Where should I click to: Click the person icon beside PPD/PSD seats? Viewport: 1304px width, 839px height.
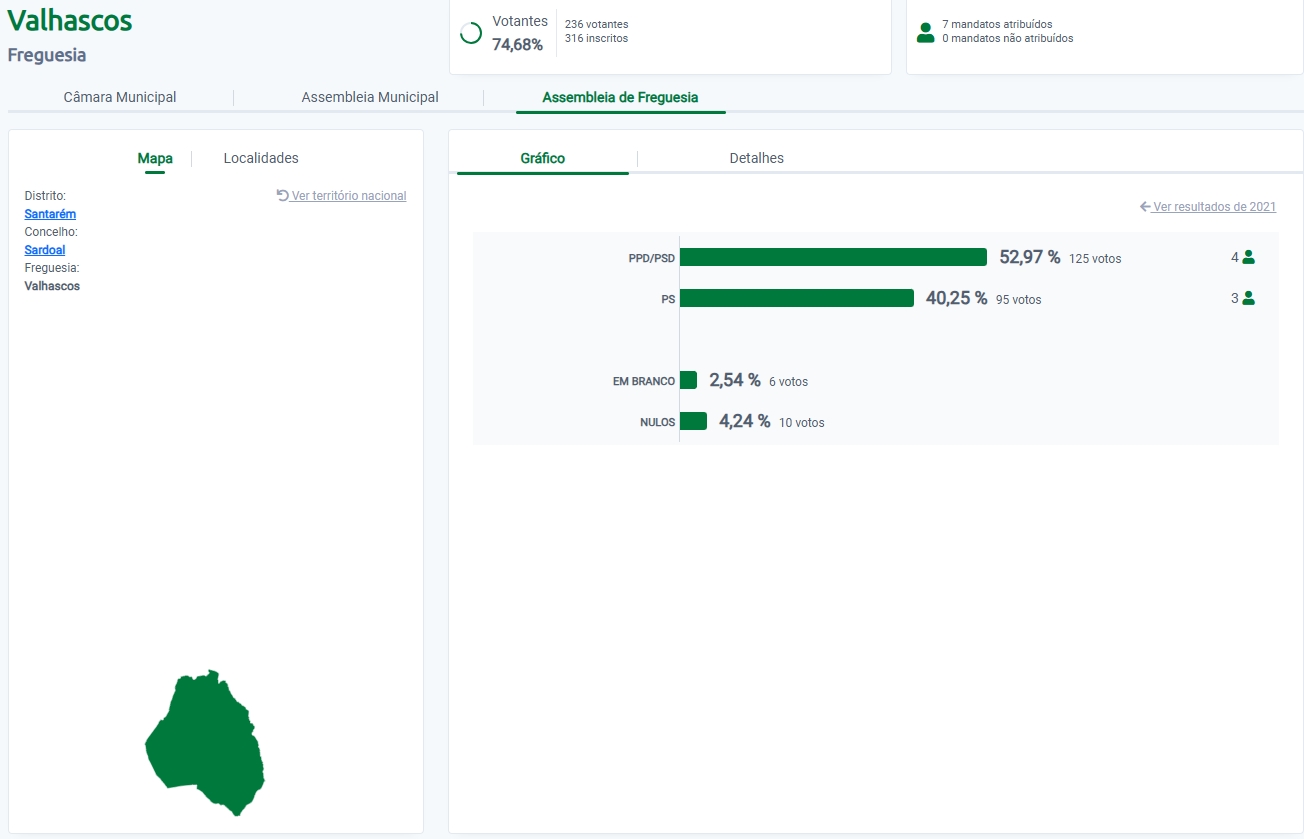click(x=1248, y=257)
